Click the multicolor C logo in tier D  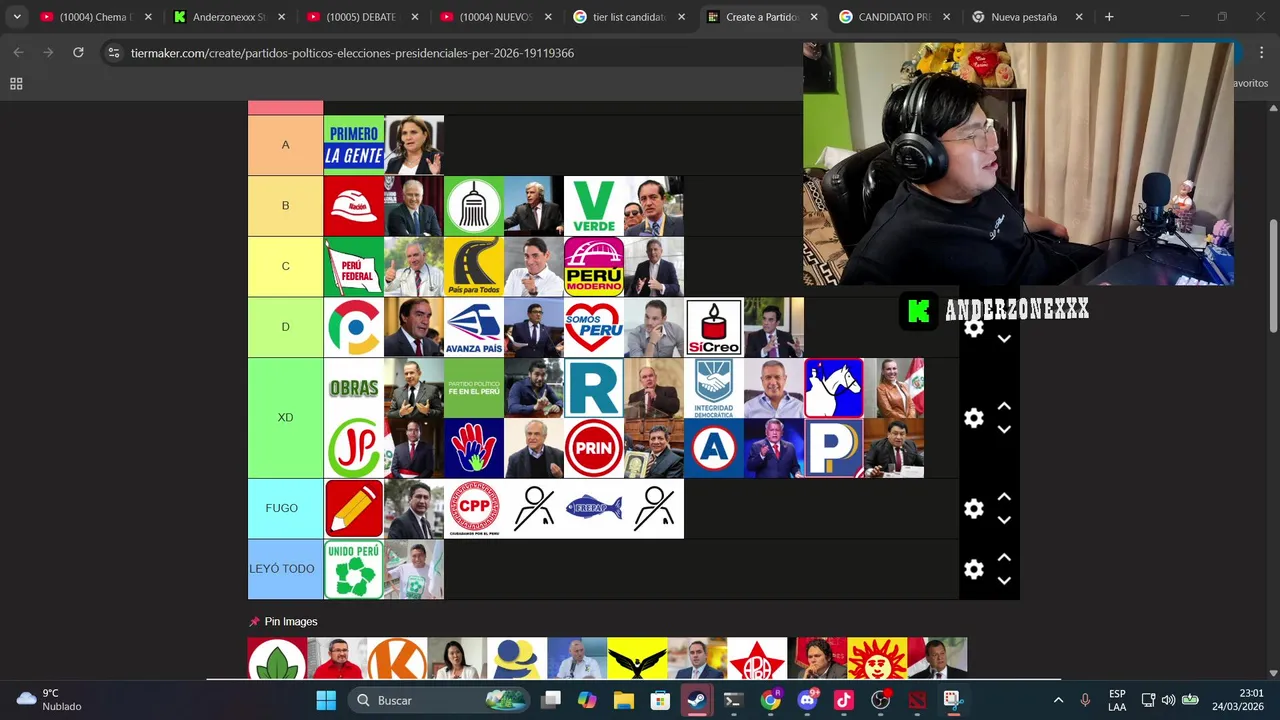(x=354, y=327)
